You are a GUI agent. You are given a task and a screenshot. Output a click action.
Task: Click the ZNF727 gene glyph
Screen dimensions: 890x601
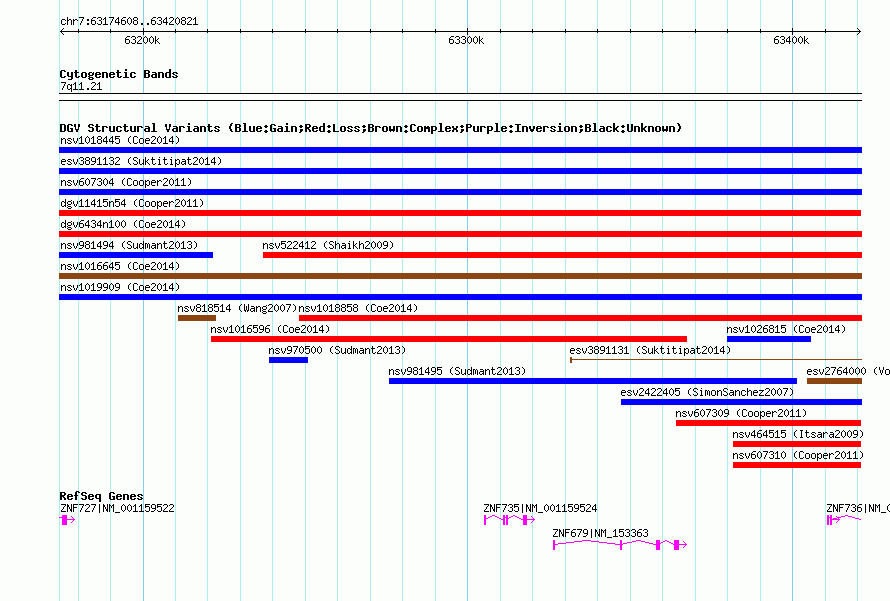(67, 519)
